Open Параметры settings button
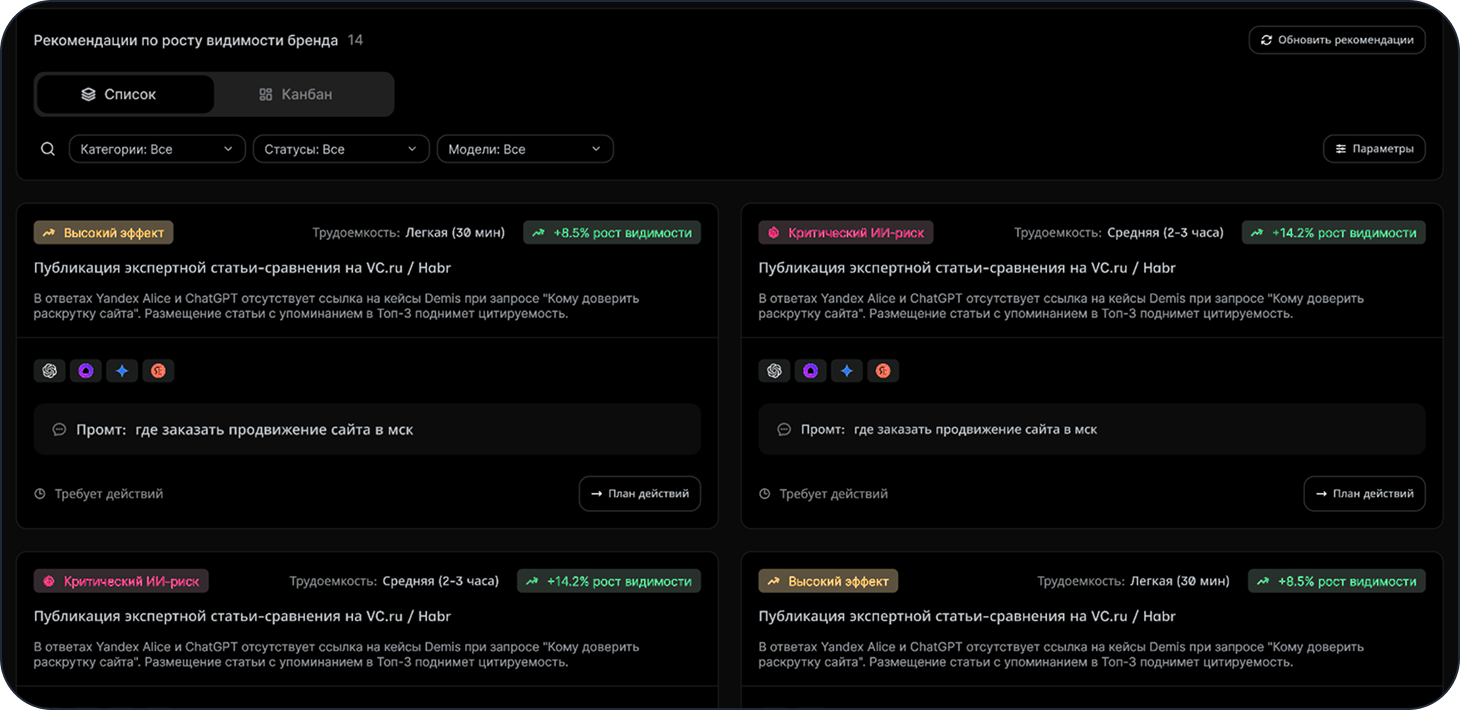 pyautogui.click(x=1374, y=149)
